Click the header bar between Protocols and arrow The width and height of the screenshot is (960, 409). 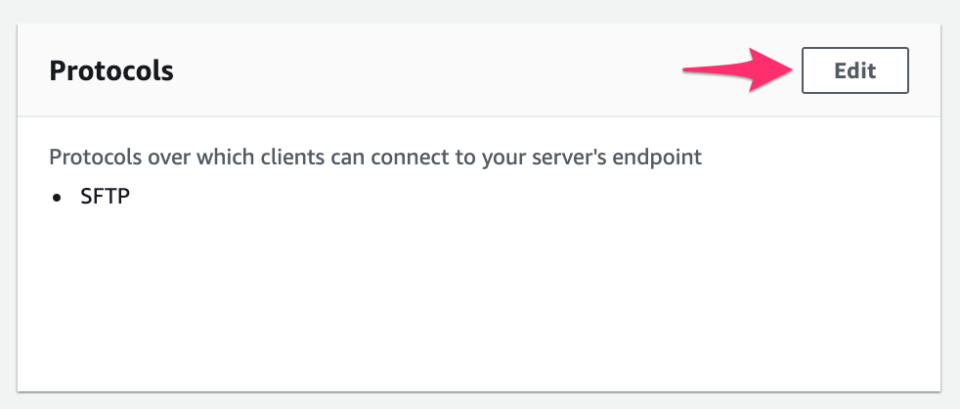coord(420,71)
